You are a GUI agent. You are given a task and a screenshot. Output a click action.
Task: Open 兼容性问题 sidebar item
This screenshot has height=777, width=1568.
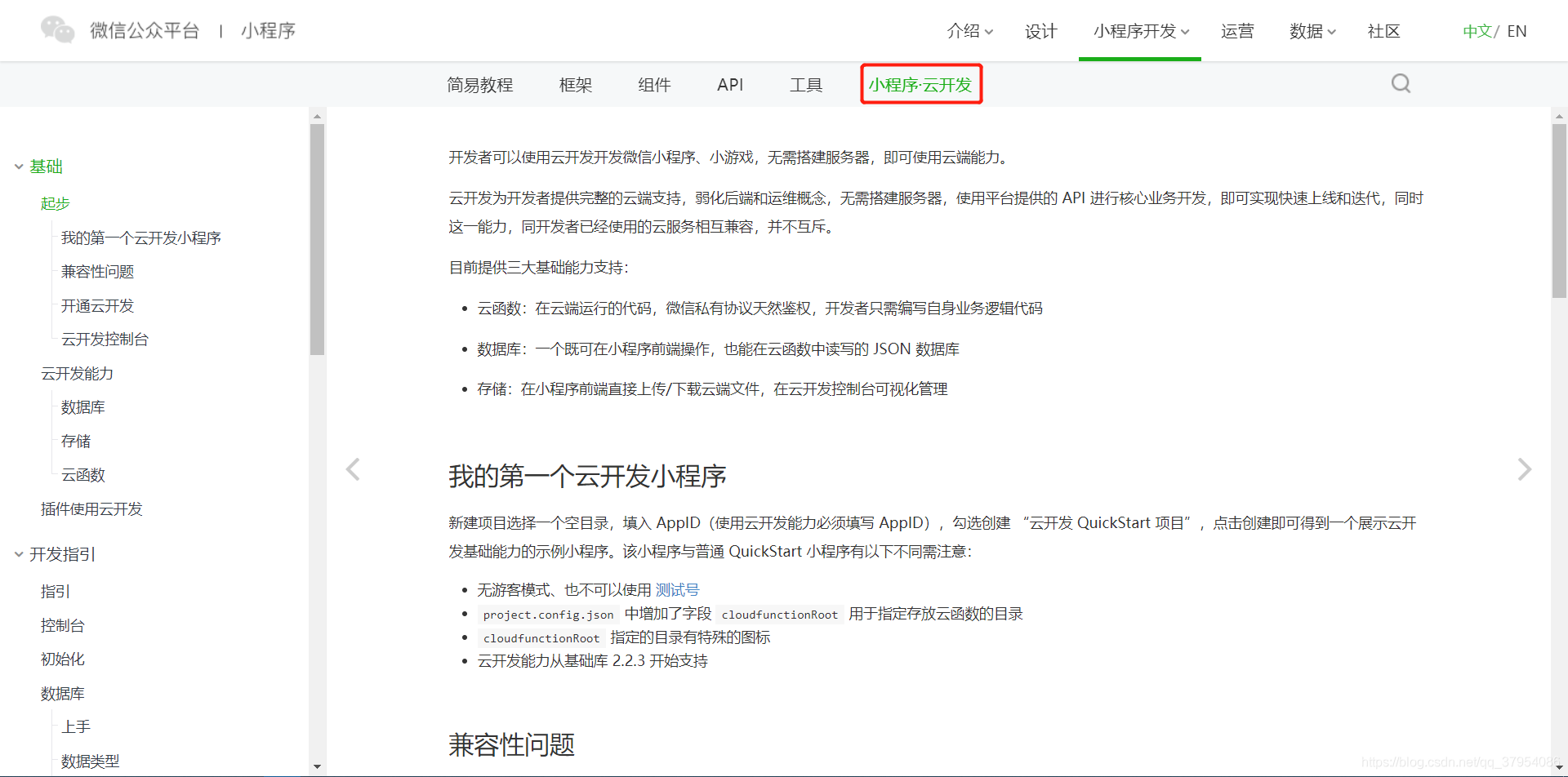[x=97, y=272]
